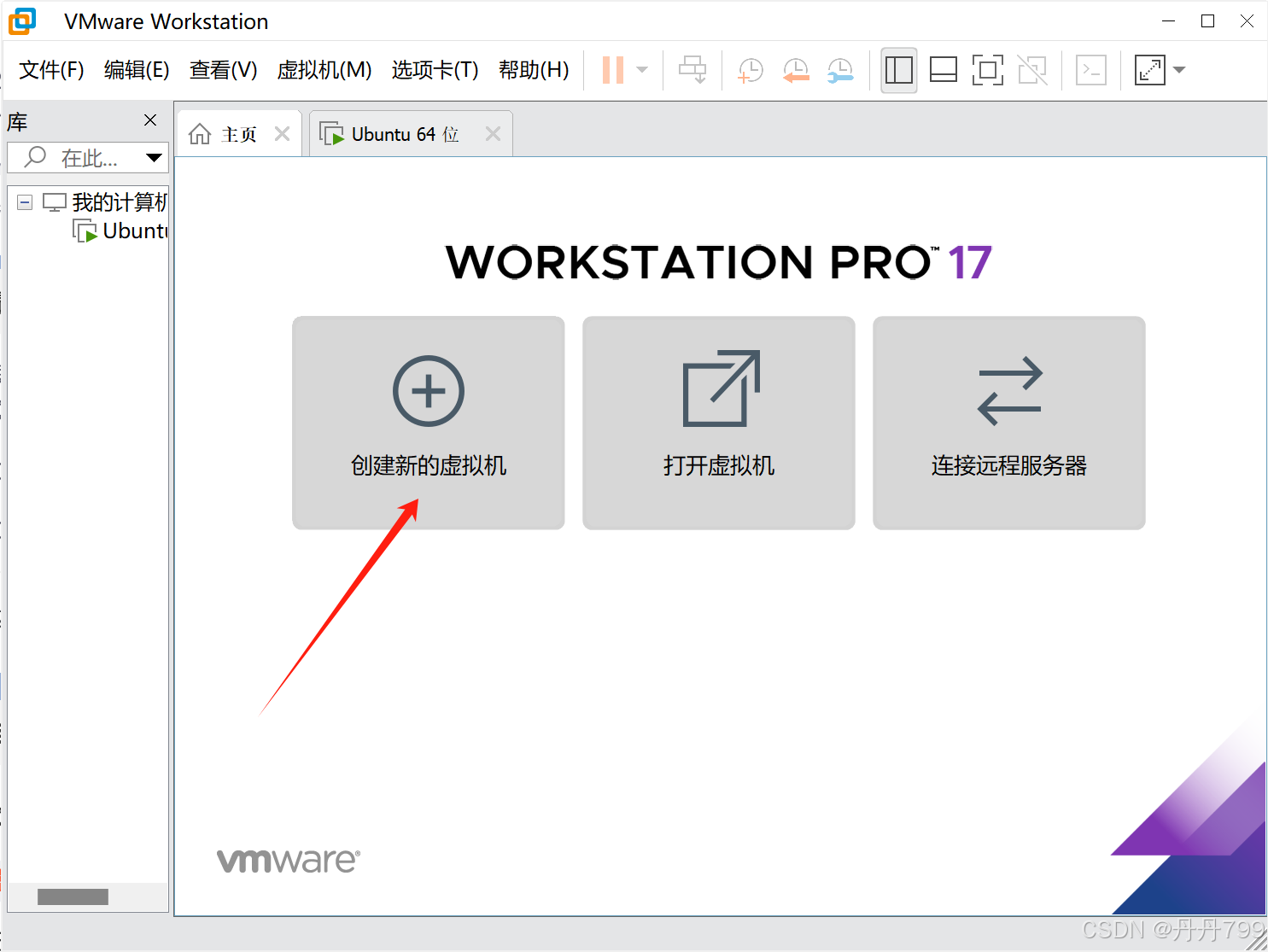Open the snapshot manager wrench-clock icon

tap(840, 71)
